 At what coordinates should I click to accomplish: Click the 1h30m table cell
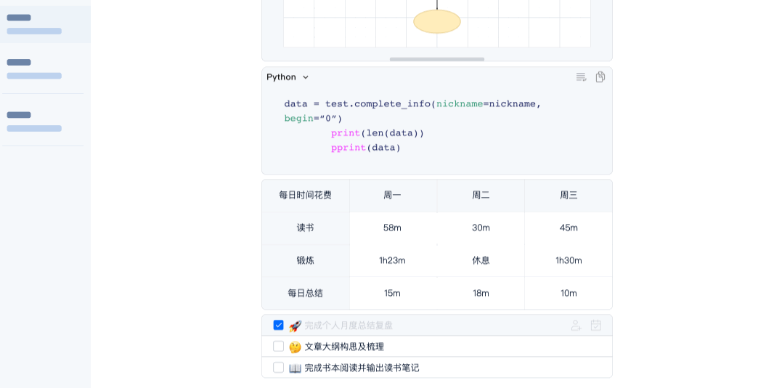(568, 260)
